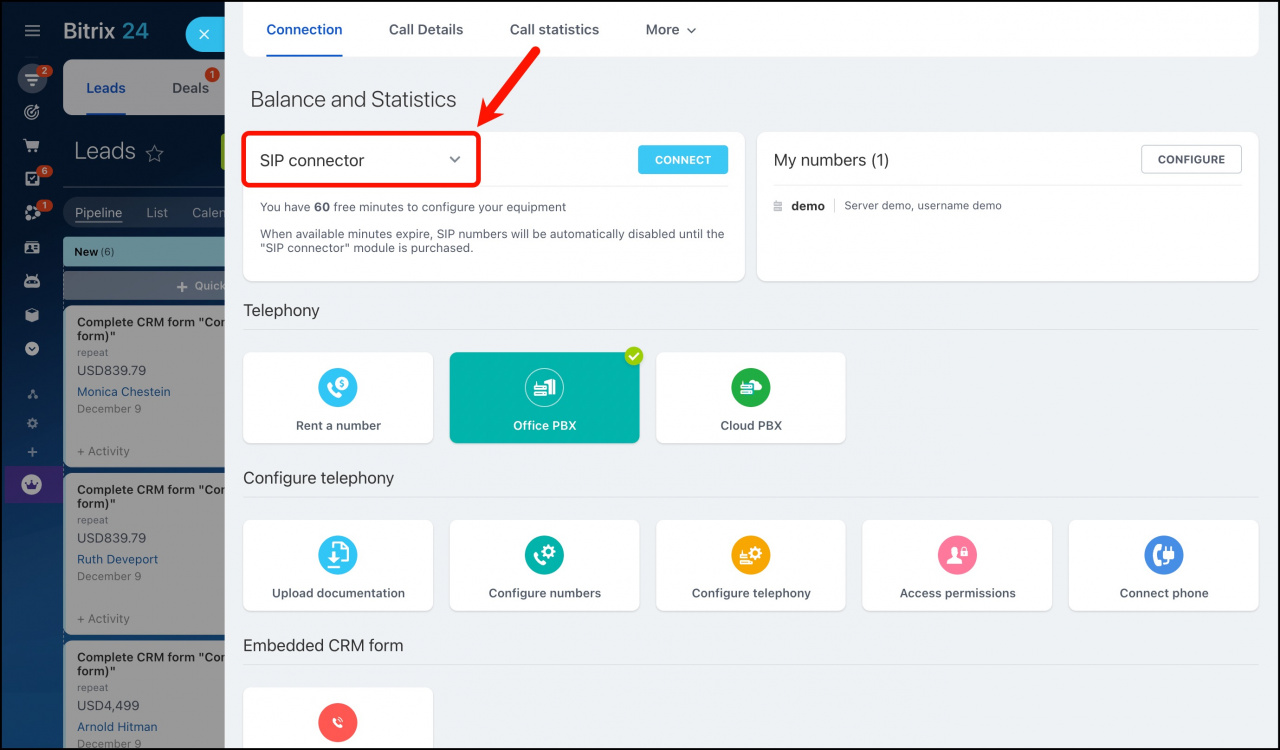Viewport: 1280px width, 750px height.
Task: Click the Connect phone plug icon
Action: tap(1164, 554)
